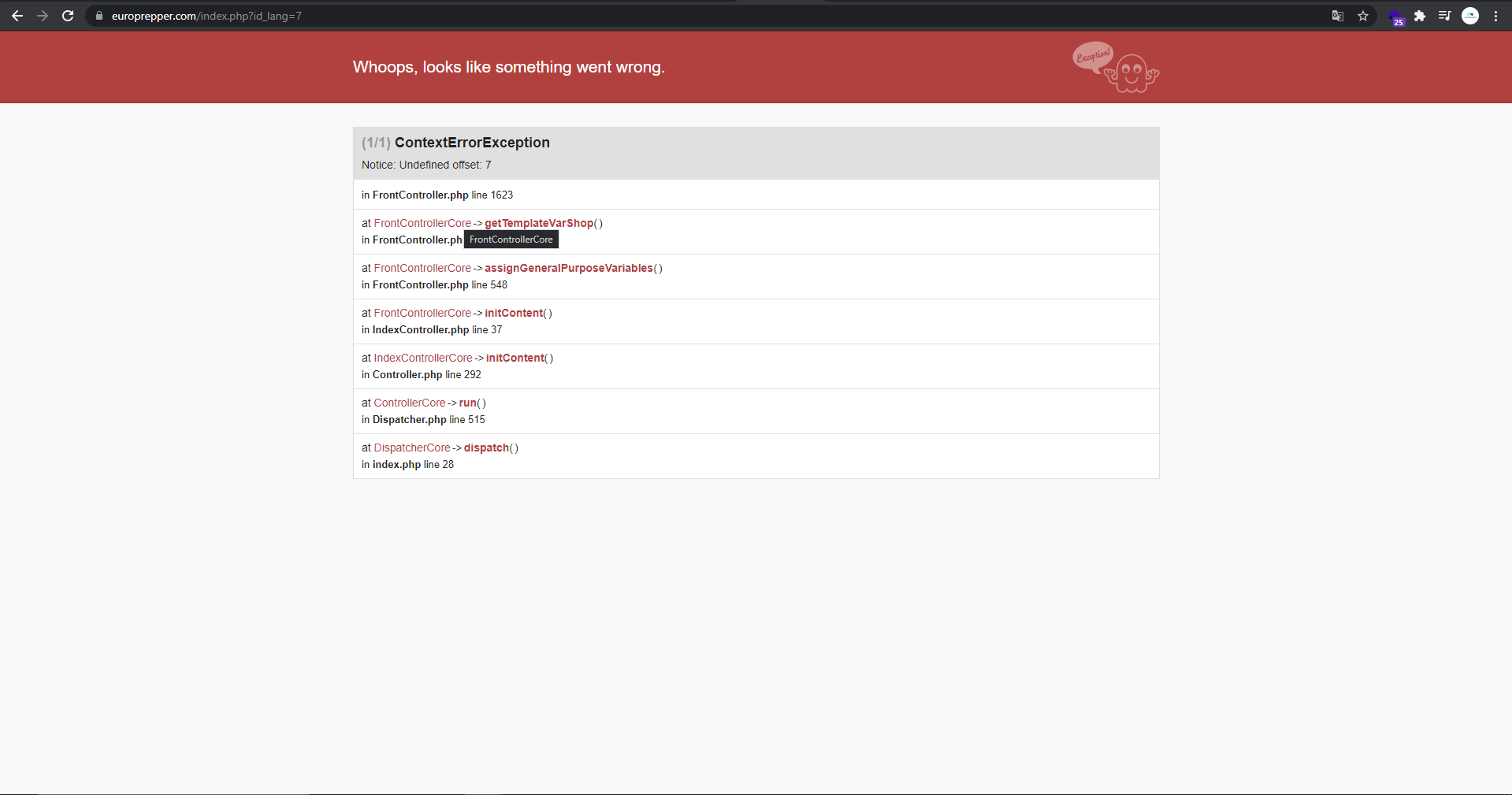1512x795 pixels.
Task: Click FrontControllerCore in the initContent row
Action: [x=422, y=313]
